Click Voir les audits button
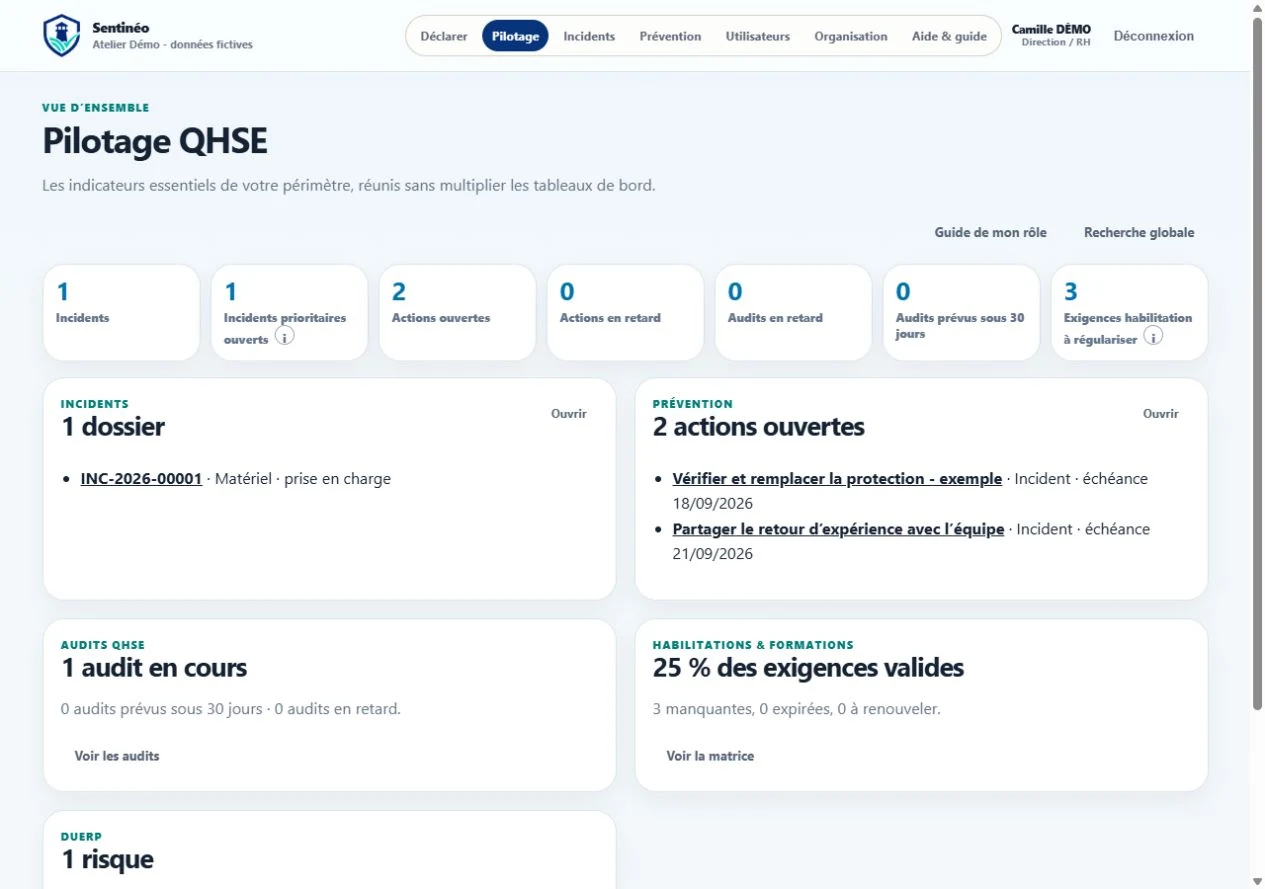This screenshot has width=1265, height=889. tap(117, 756)
